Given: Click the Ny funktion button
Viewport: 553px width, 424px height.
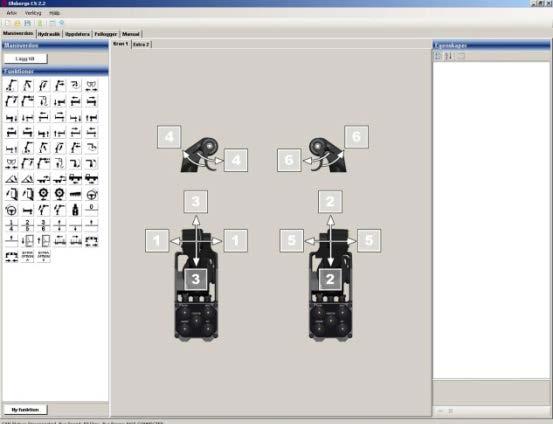Looking at the screenshot, I should pos(25,410).
